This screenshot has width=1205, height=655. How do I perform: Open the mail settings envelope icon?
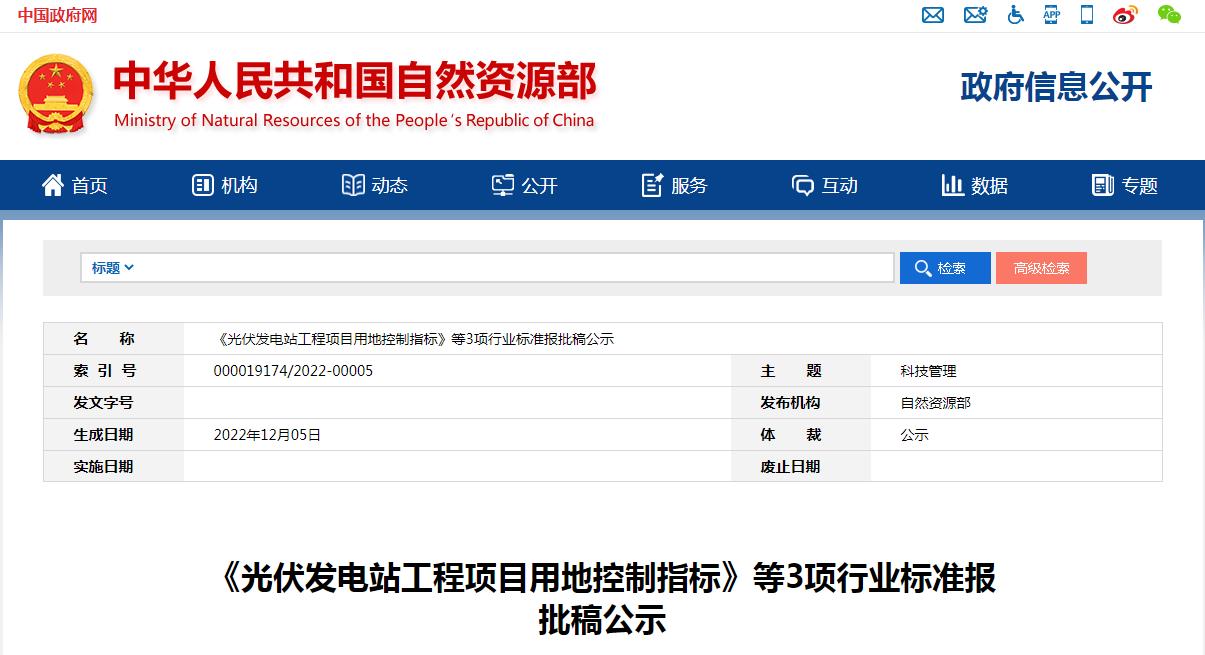(x=975, y=15)
